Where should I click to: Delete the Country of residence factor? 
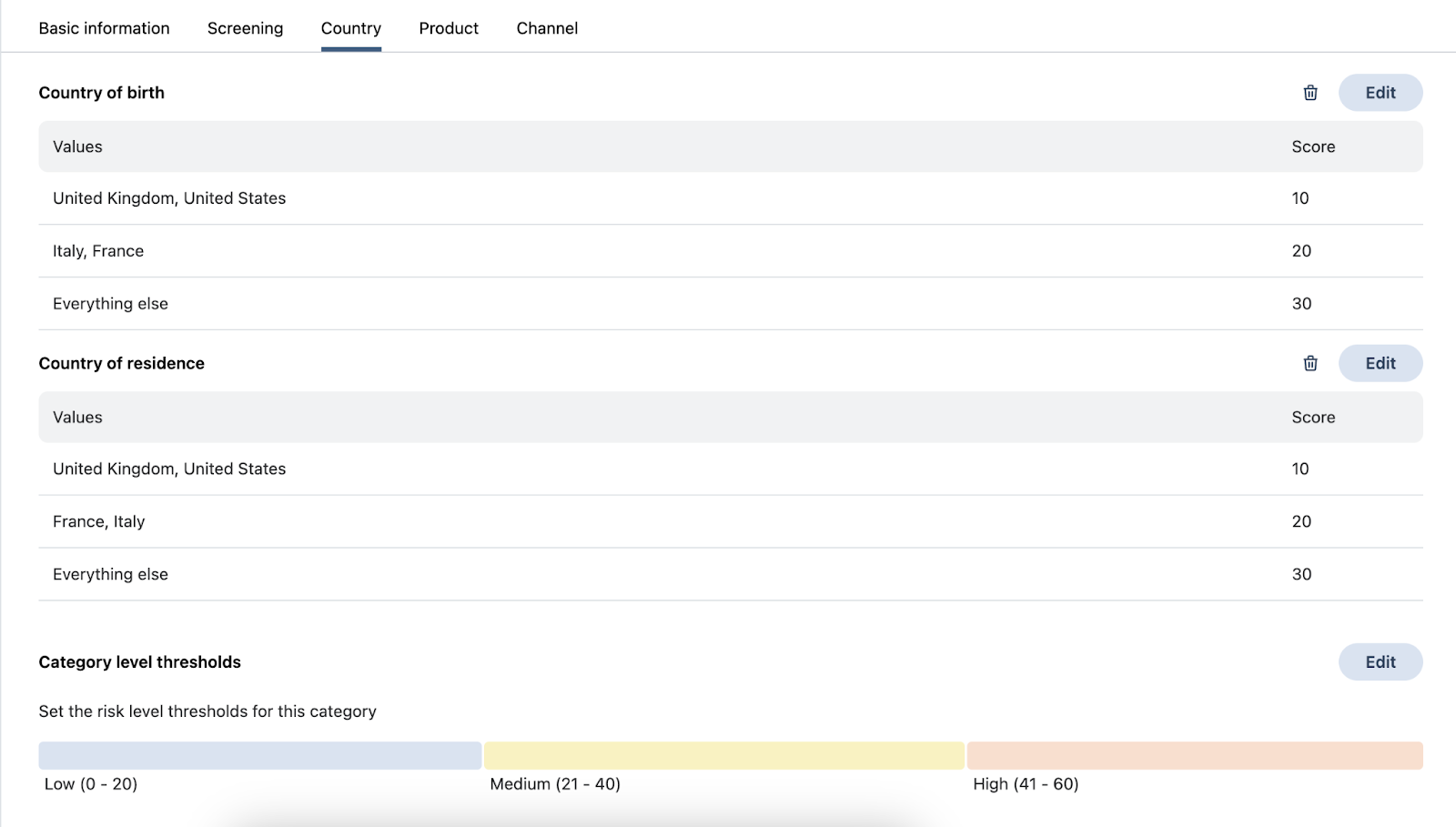pos(1309,363)
